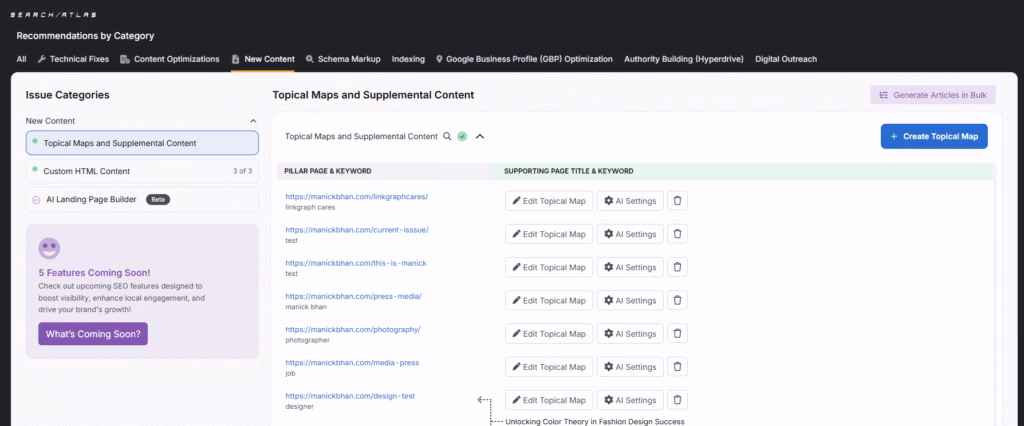
Task: Click trash icon for current-isssue row
Action: 677,234
